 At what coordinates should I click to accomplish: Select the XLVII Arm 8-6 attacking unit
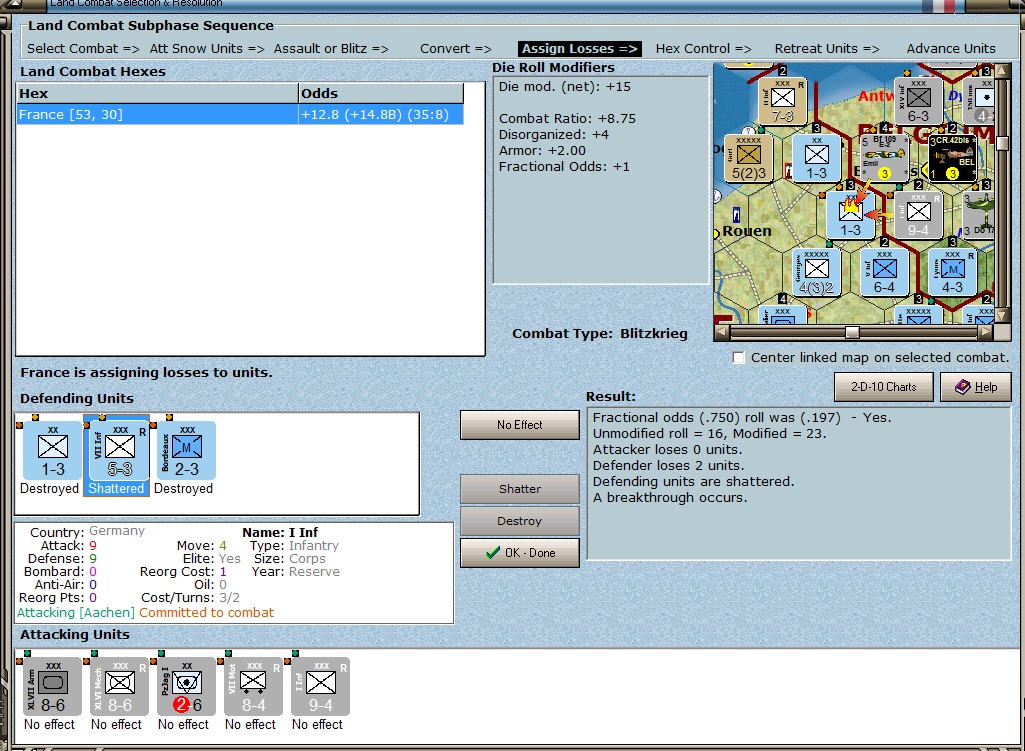(x=52, y=686)
